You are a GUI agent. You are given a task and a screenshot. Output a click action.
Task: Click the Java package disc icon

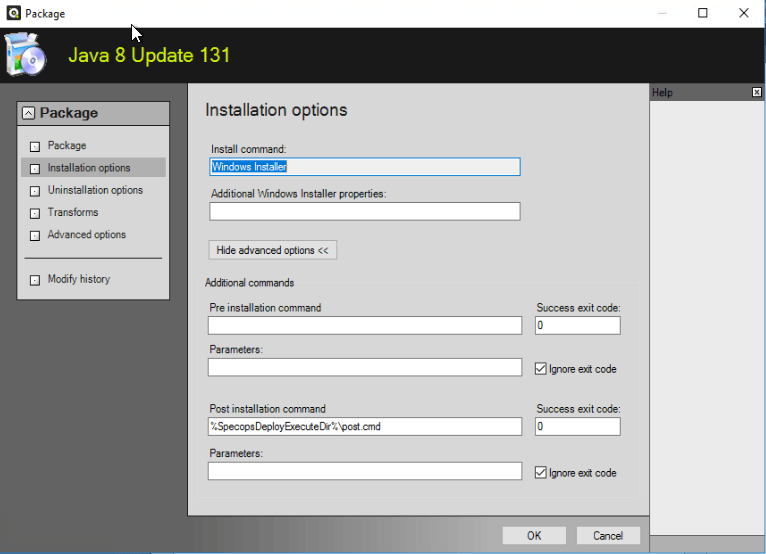(x=25, y=55)
